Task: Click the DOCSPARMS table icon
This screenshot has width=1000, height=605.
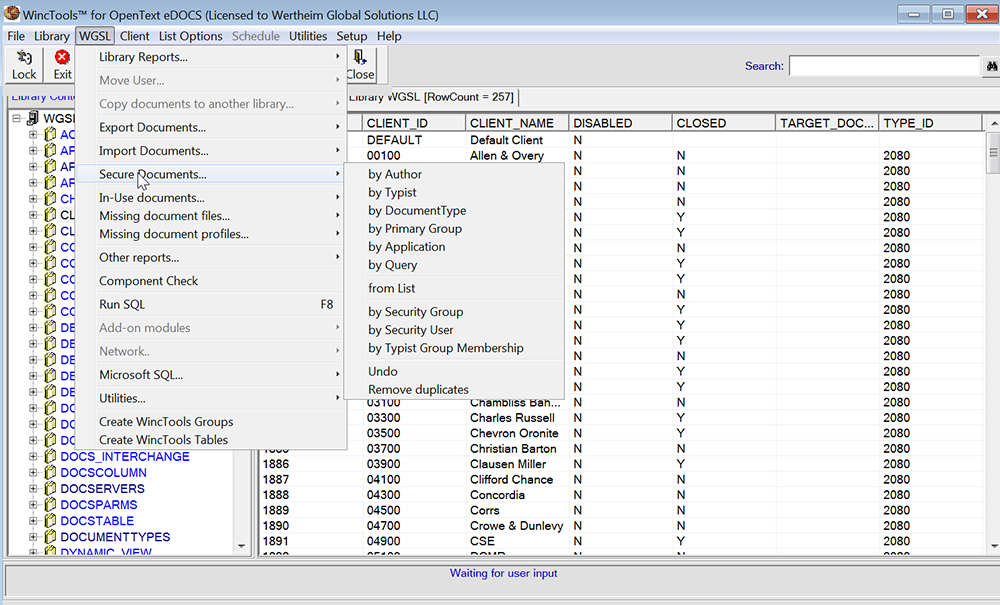Action: coord(50,504)
